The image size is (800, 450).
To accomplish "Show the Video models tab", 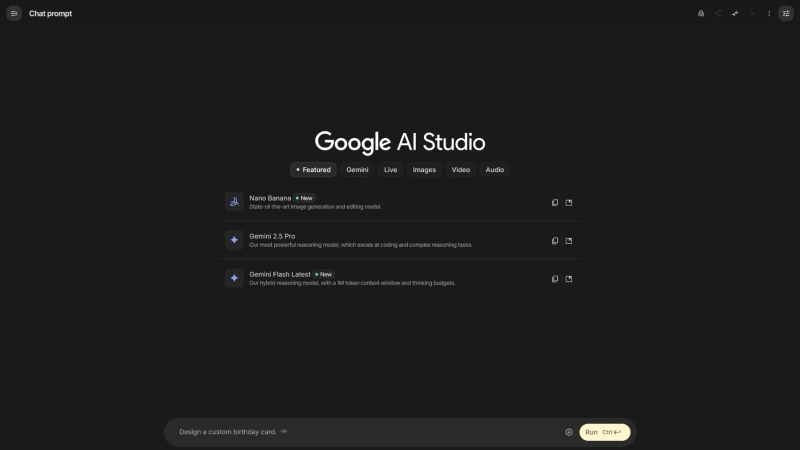I will click(460, 170).
